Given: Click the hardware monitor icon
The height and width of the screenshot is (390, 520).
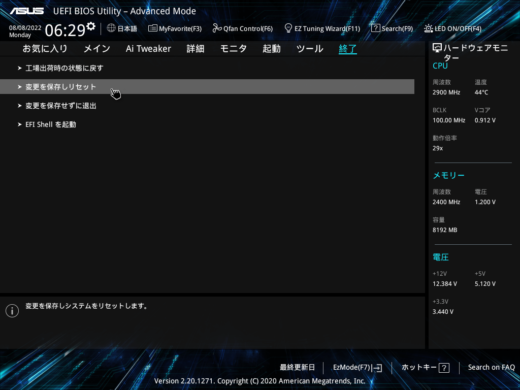Looking at the screenshot, I should pos(437,48).
